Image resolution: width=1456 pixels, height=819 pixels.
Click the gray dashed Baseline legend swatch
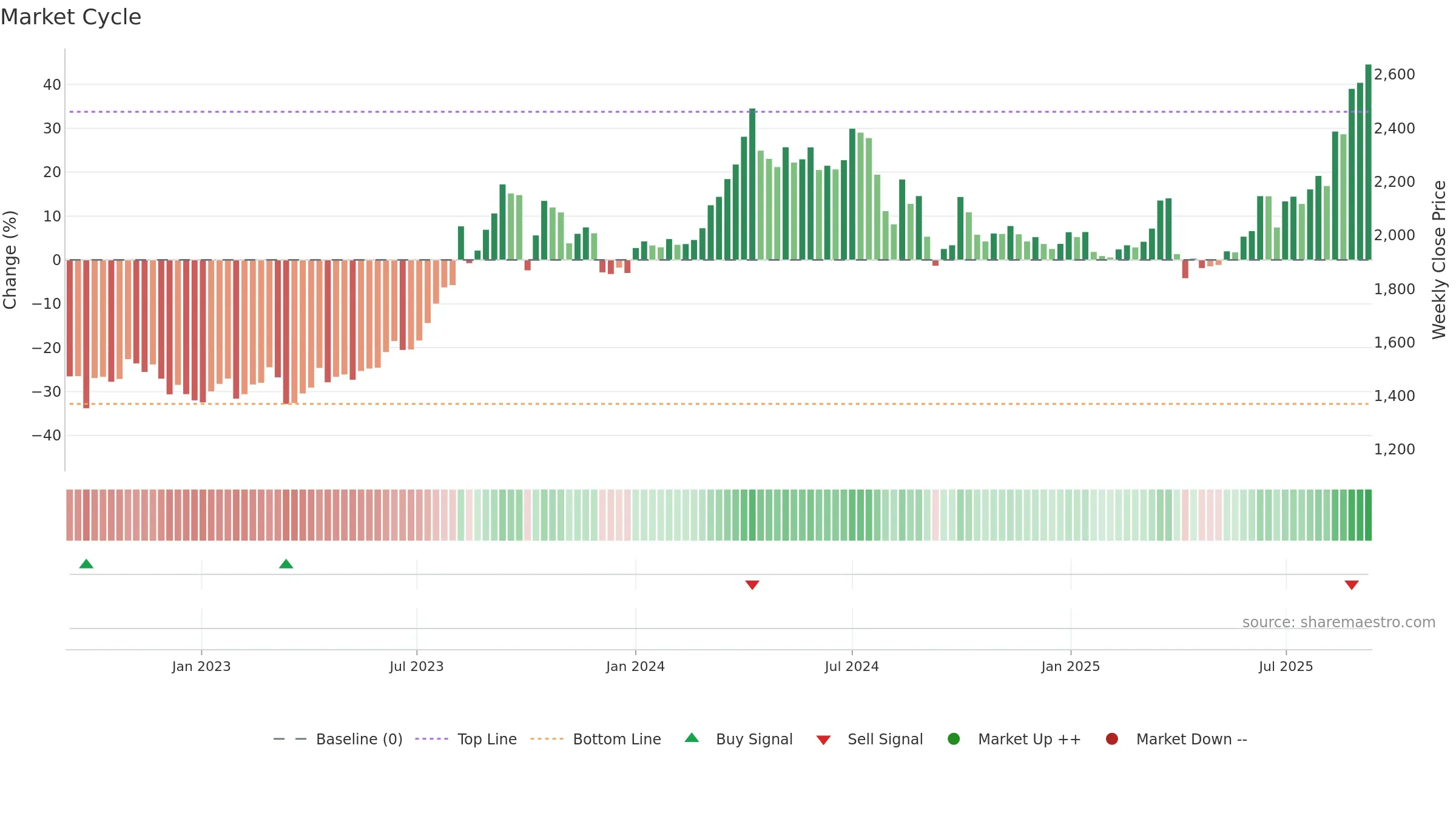click(x=290, y=739)
